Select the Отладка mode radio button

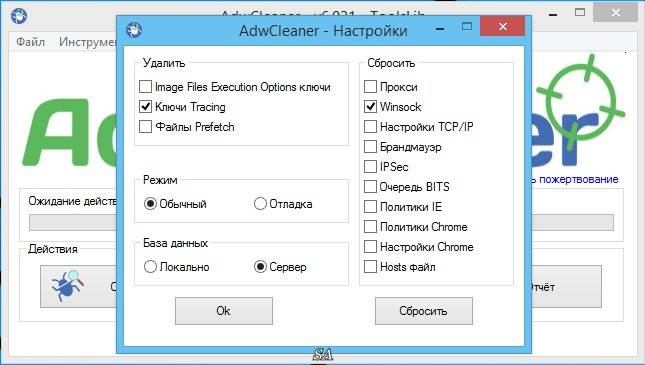[x=260, y=204]
